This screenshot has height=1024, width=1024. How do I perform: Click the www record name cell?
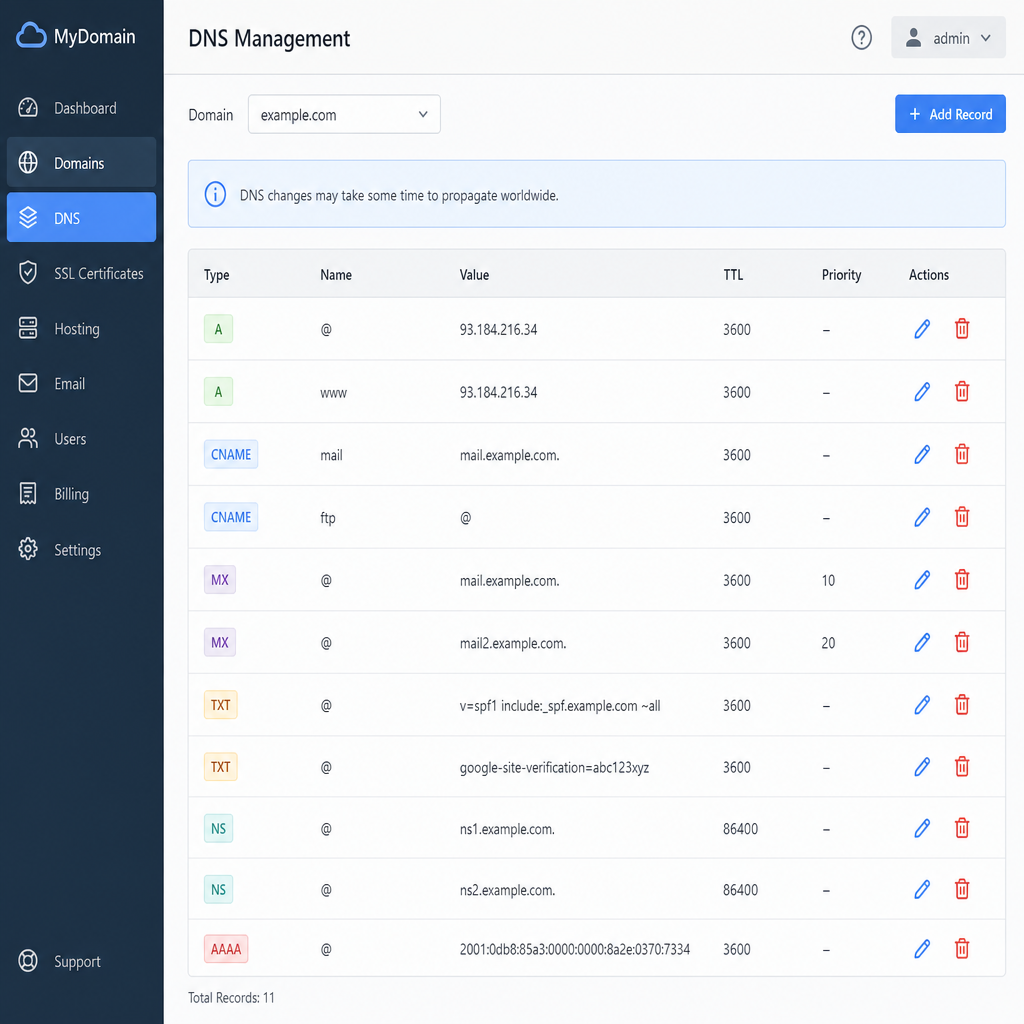point(333,392)
